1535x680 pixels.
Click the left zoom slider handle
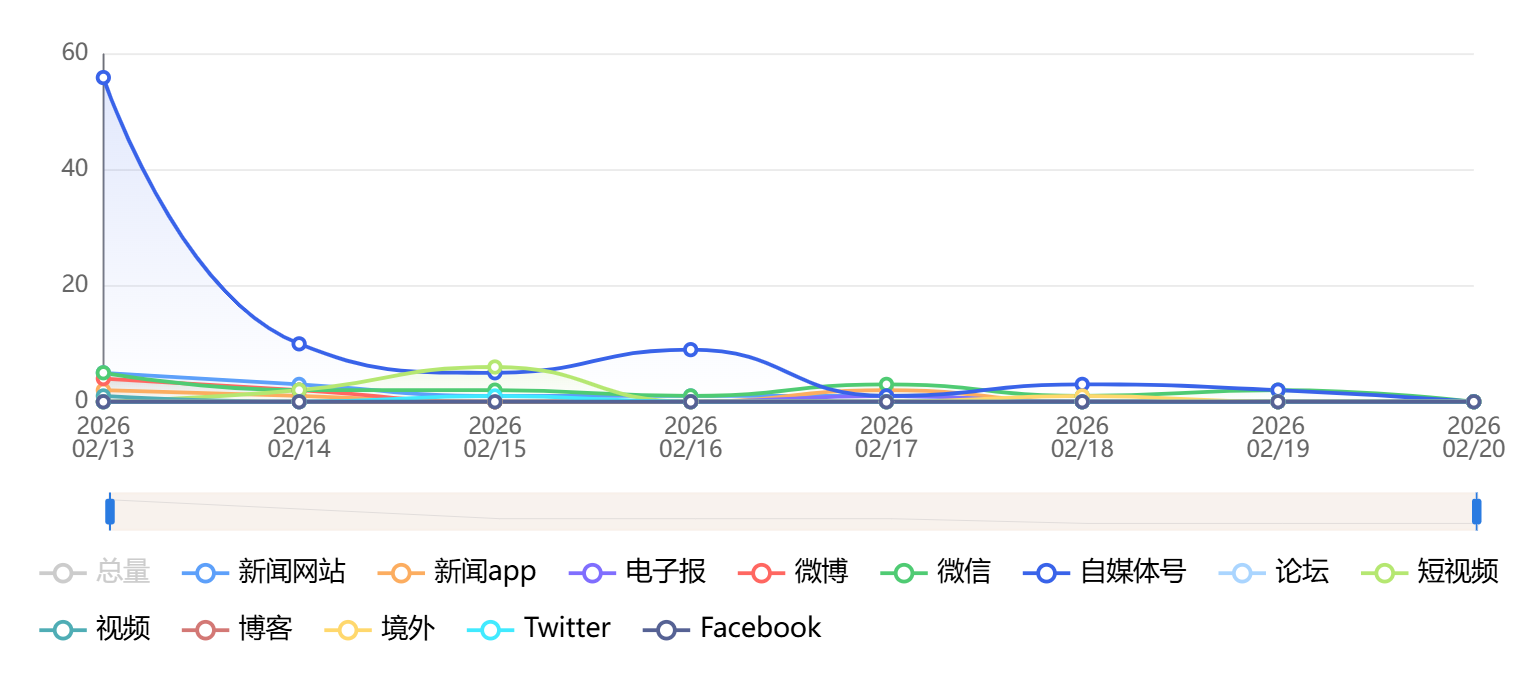pos(110,511)
